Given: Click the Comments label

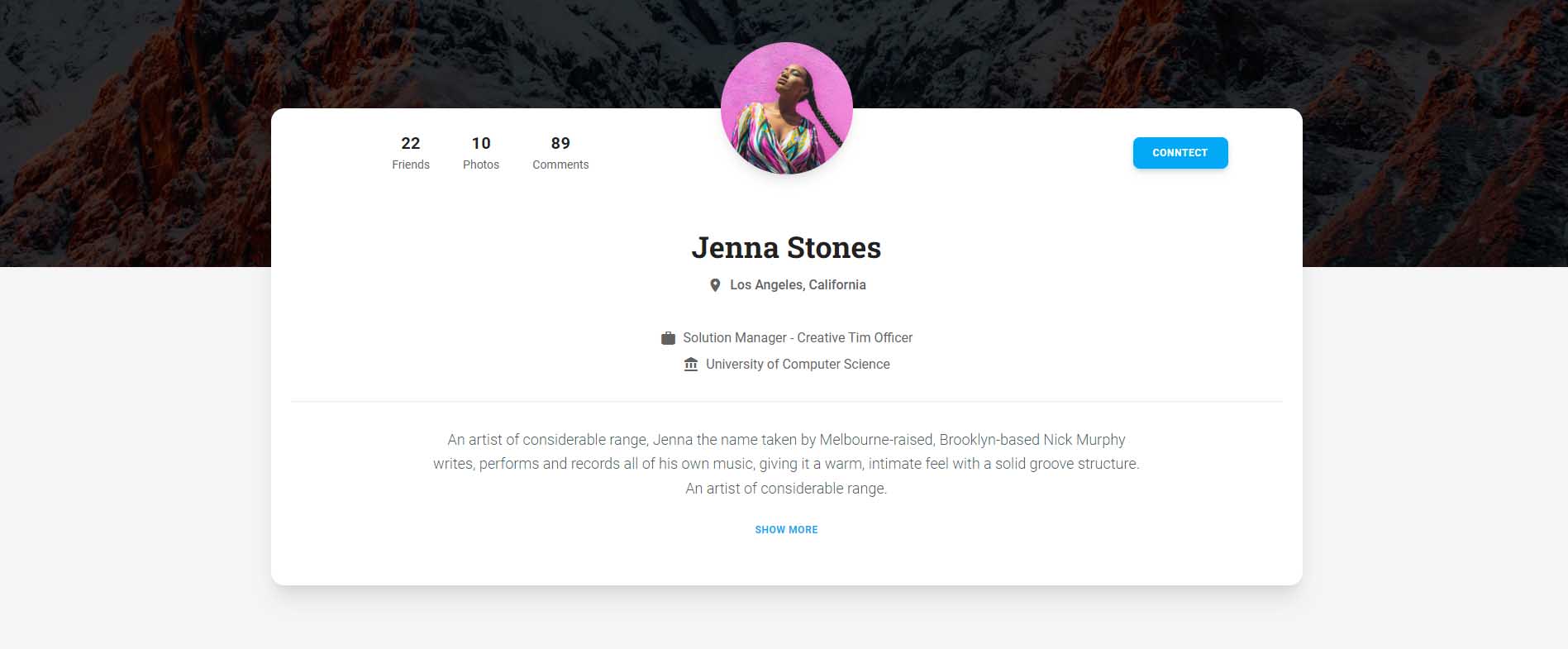Looking at the screenshot, I should pyautogui.click(x=560, y=165).
